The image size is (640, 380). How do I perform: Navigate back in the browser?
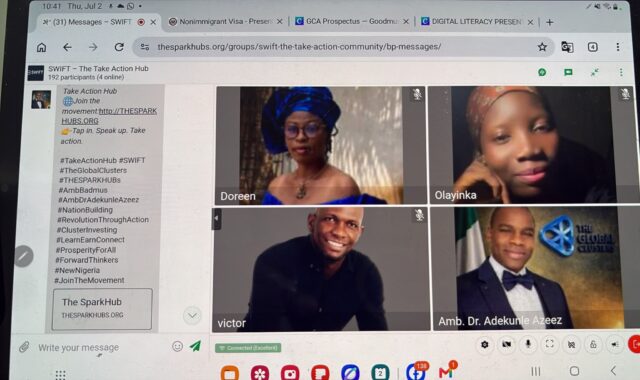(67, 47)
